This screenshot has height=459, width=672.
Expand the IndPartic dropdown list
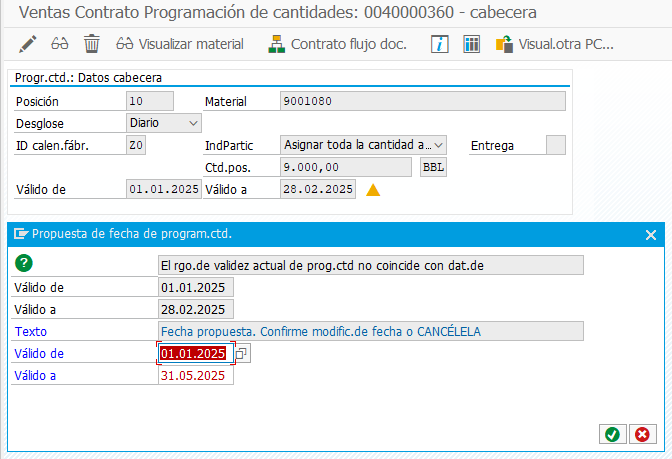coord(438,145)
